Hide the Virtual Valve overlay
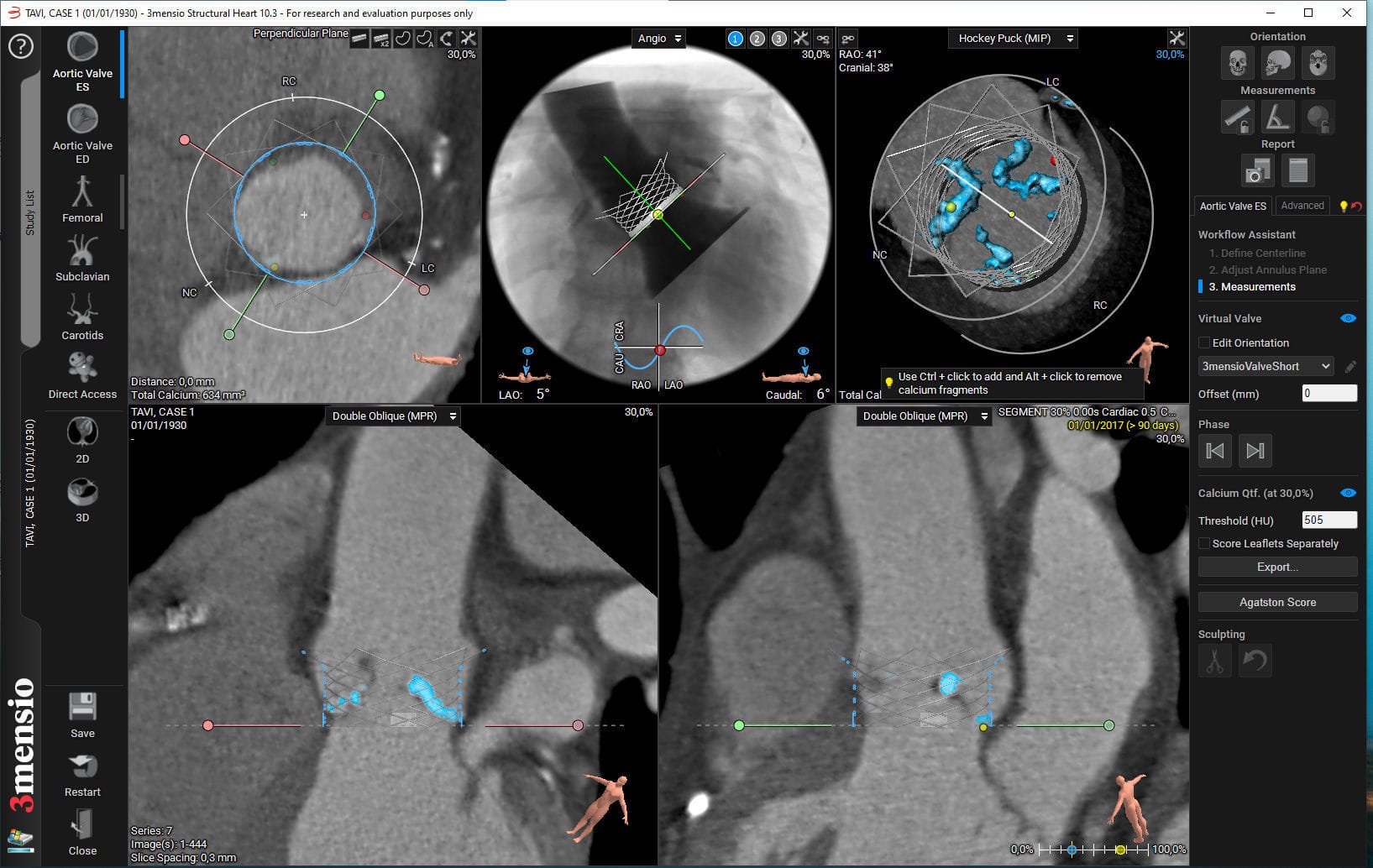The height and width of the screenshot is (868, 1373). pyautogui.click(x=1349, y=318)
